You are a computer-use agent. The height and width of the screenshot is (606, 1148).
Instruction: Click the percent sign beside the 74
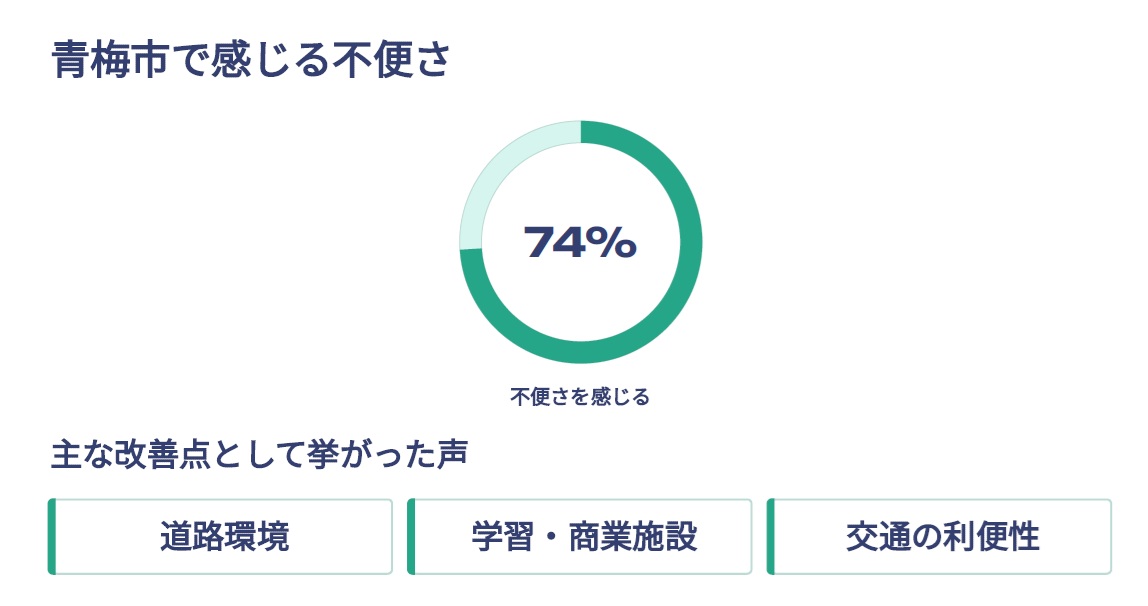point(613,242)
